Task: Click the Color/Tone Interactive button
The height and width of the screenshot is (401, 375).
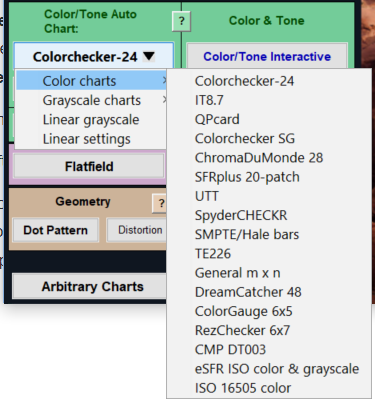Action: 267,56
